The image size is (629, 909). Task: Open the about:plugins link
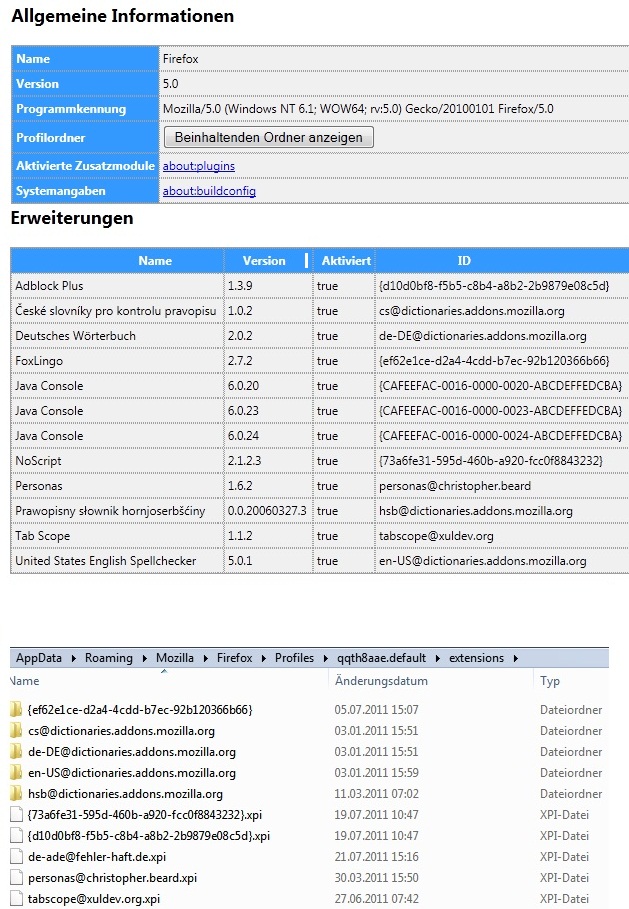coord(199,166)
